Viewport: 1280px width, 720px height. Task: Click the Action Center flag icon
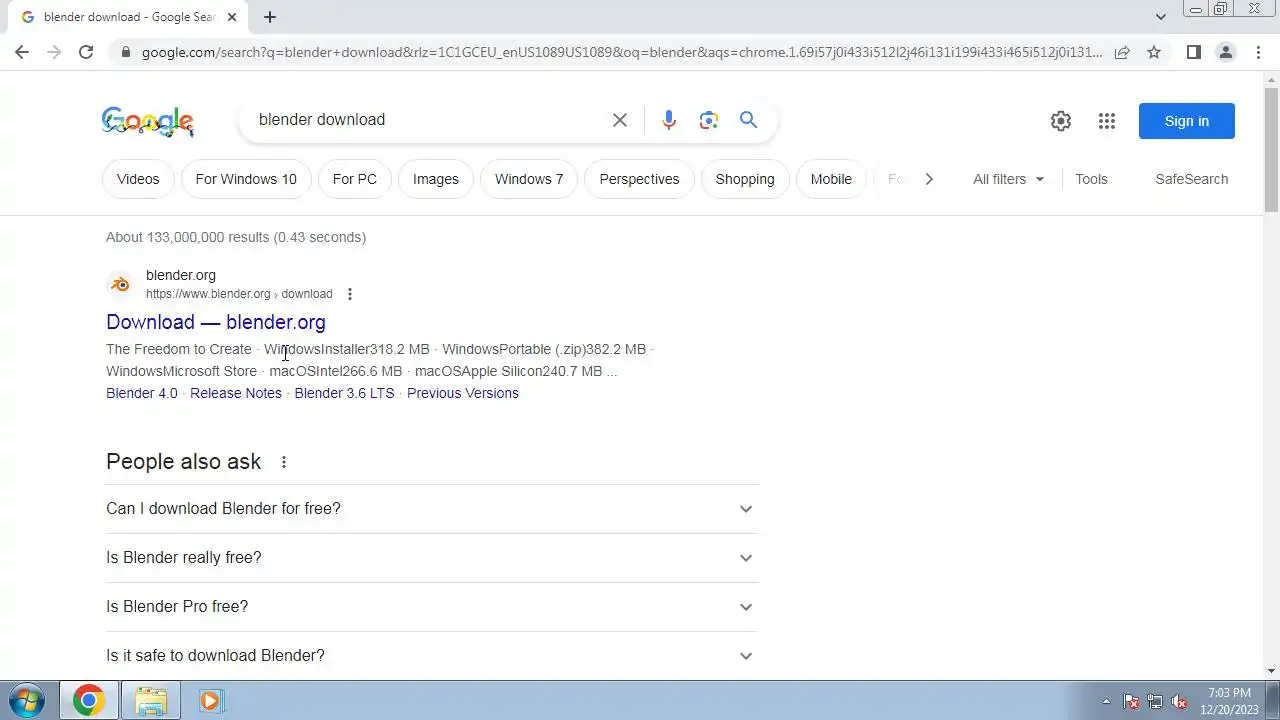click(x=1131, y=702)
